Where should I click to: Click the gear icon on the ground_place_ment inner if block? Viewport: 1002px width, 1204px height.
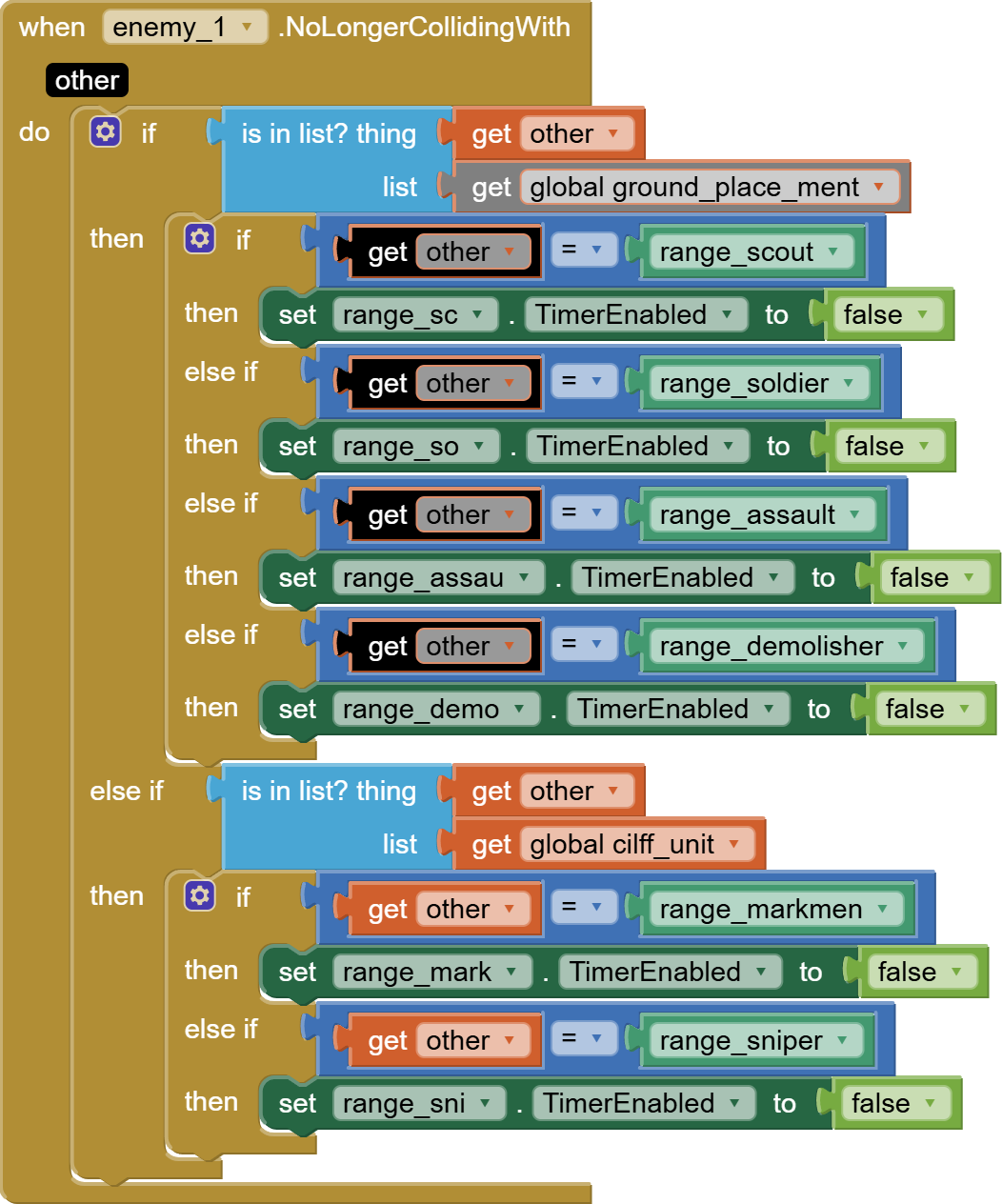point(200,238)
